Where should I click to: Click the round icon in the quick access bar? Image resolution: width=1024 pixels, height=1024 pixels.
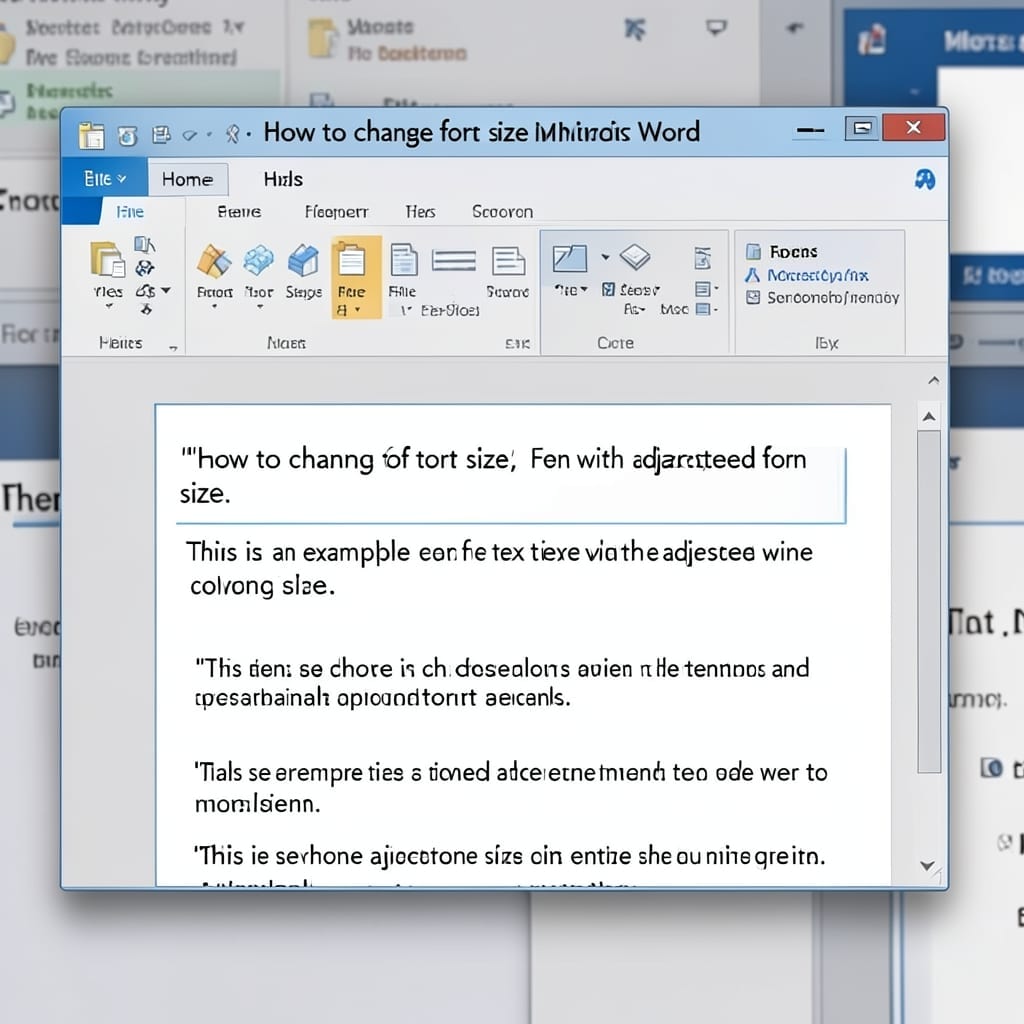click(x=127, y=136)
